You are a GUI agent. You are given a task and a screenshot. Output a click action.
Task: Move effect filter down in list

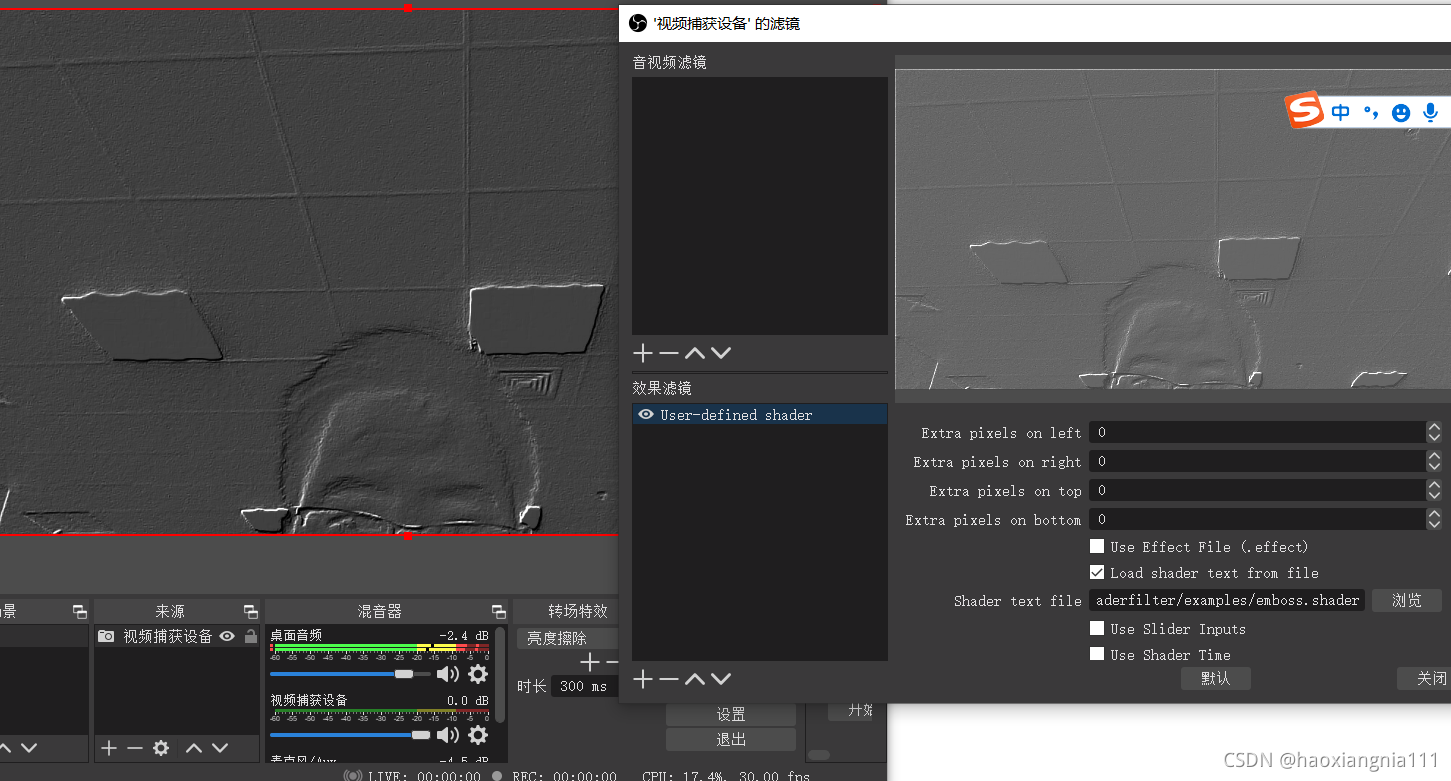721,680
